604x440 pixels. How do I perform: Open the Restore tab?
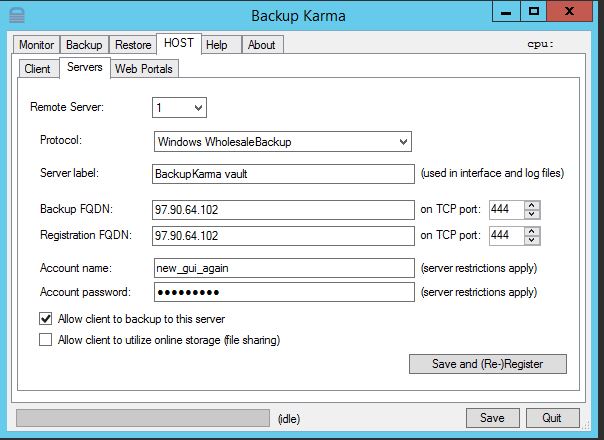click(133, 45)
